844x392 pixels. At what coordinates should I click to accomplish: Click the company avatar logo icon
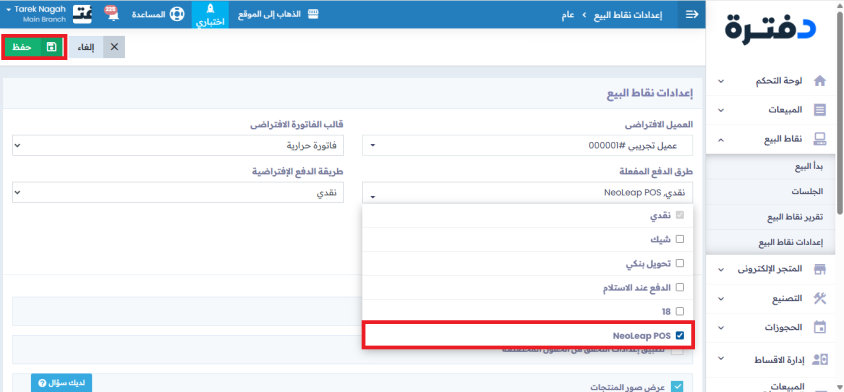[x=82, y=15]
